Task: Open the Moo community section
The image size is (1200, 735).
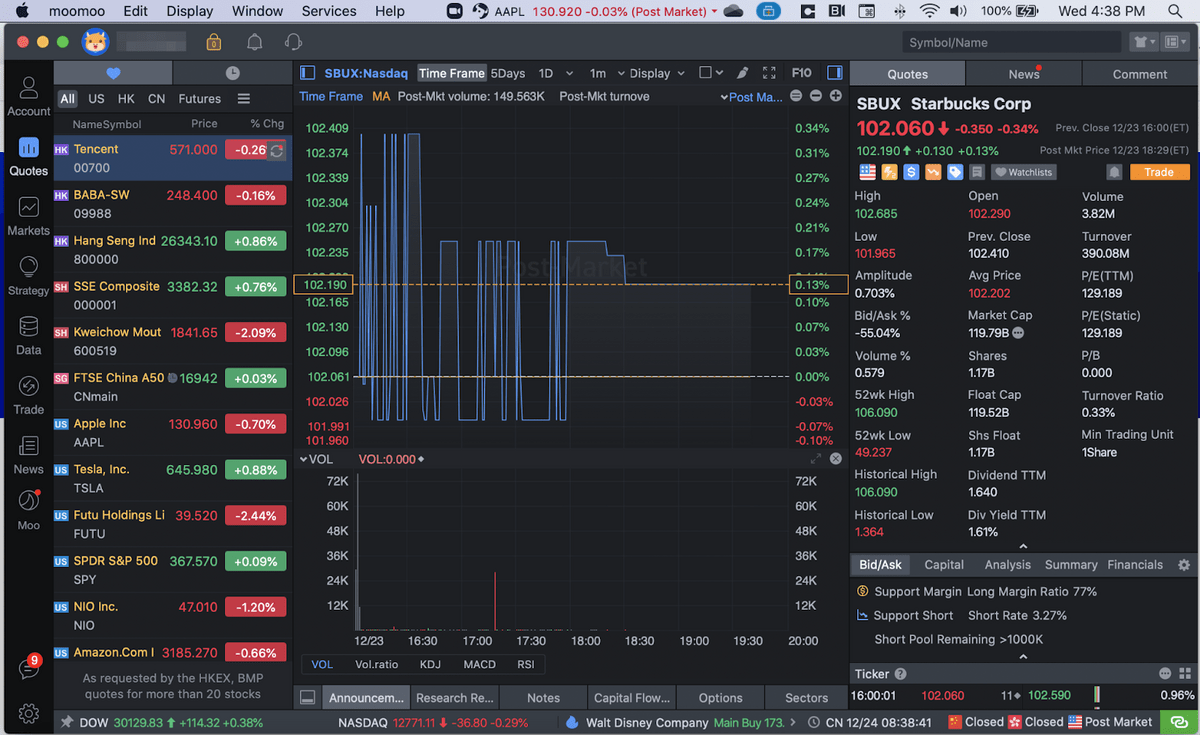Action: [28, 510]
